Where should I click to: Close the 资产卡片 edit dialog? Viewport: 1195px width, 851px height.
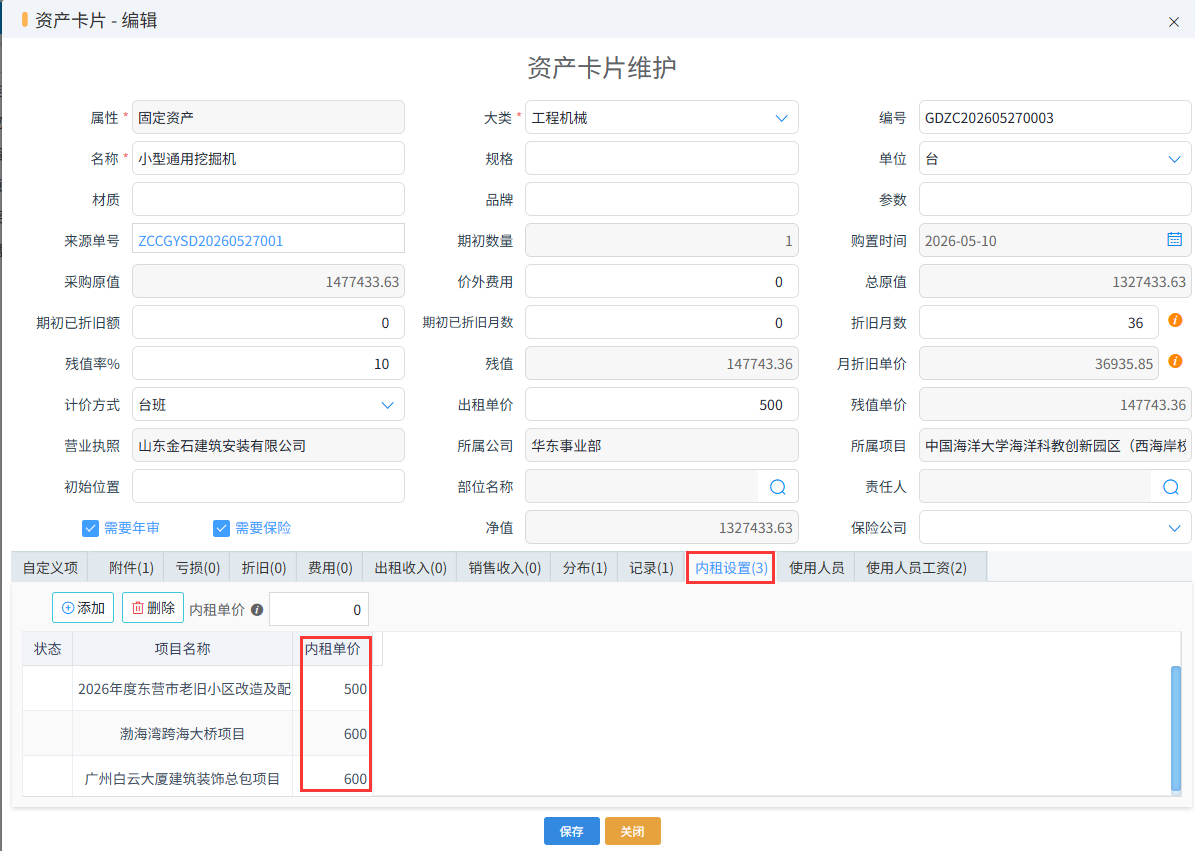click(1174, 22)
